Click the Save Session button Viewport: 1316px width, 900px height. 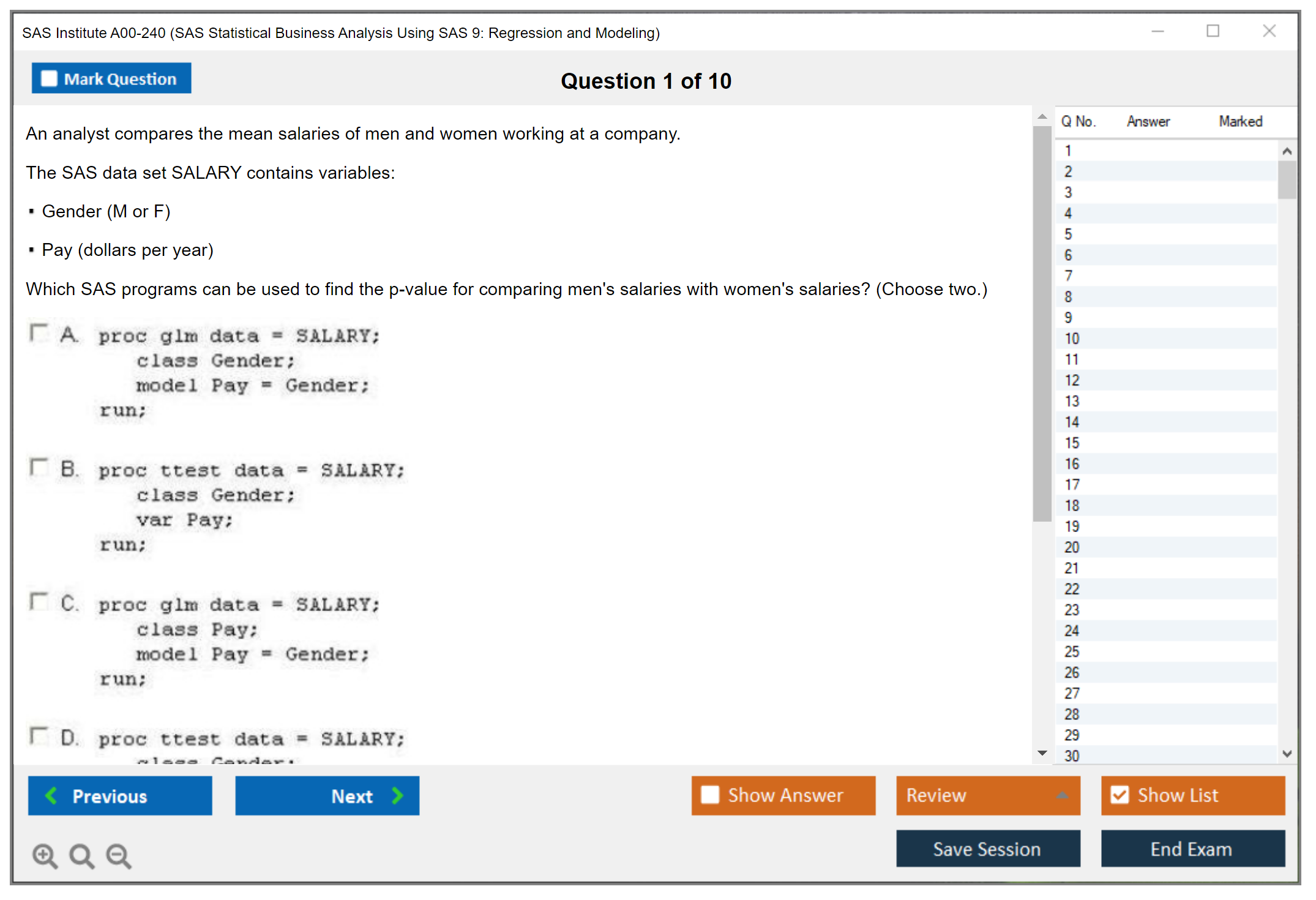(987, 849)
